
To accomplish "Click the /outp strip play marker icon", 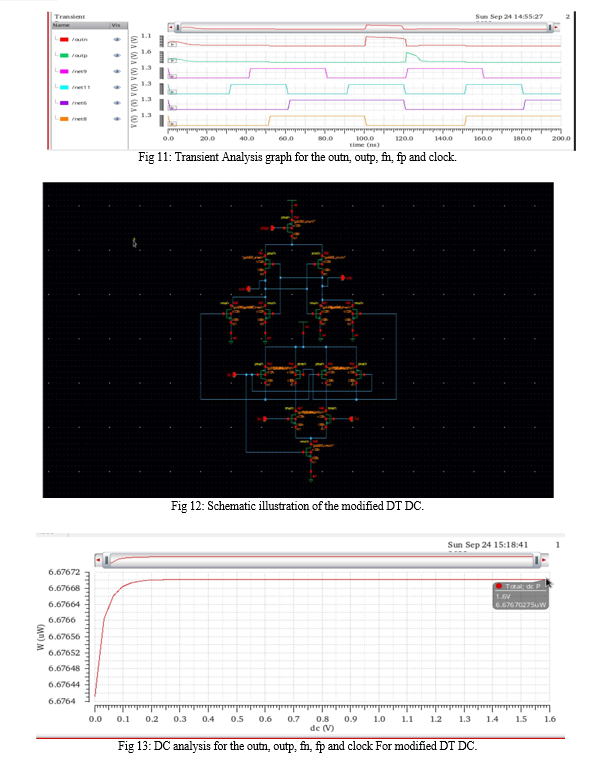I will click(172, 60).
